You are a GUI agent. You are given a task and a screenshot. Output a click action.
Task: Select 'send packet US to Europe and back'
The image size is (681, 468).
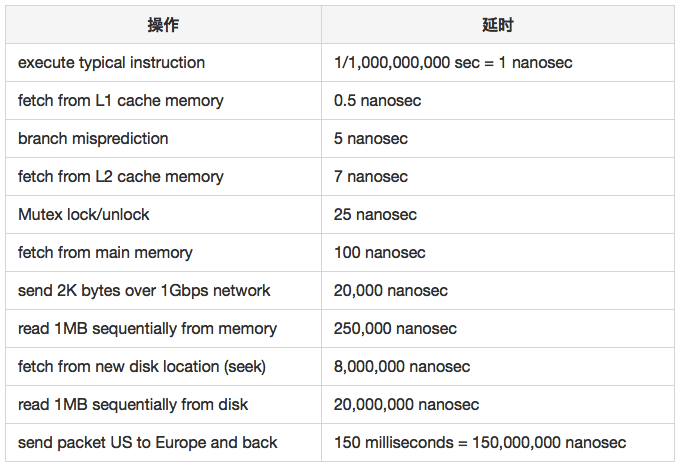[x=148, y=443]
